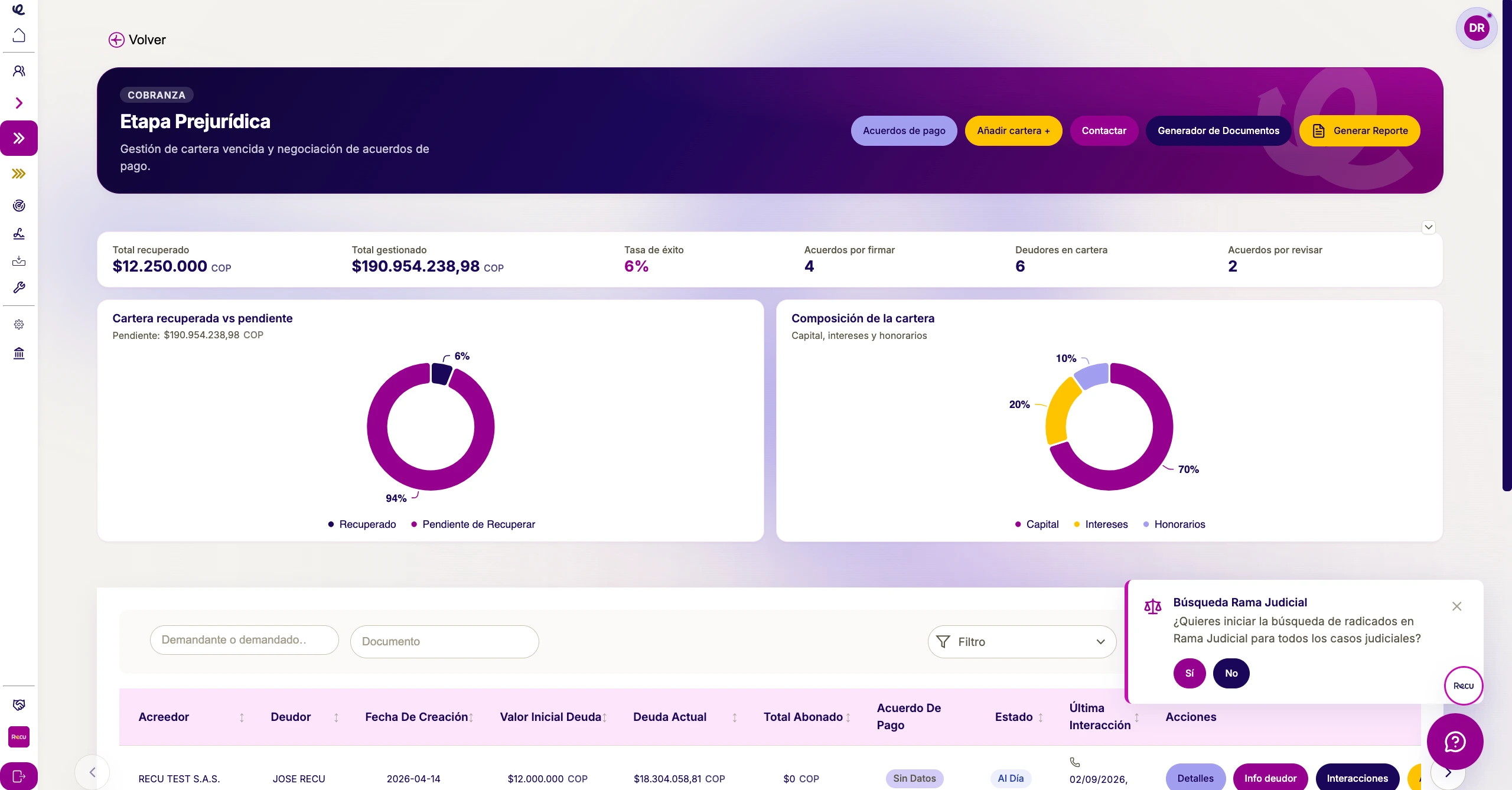1512x790 pixels.
Task: Open the home icon in sidebar
Action: point(19,35)
